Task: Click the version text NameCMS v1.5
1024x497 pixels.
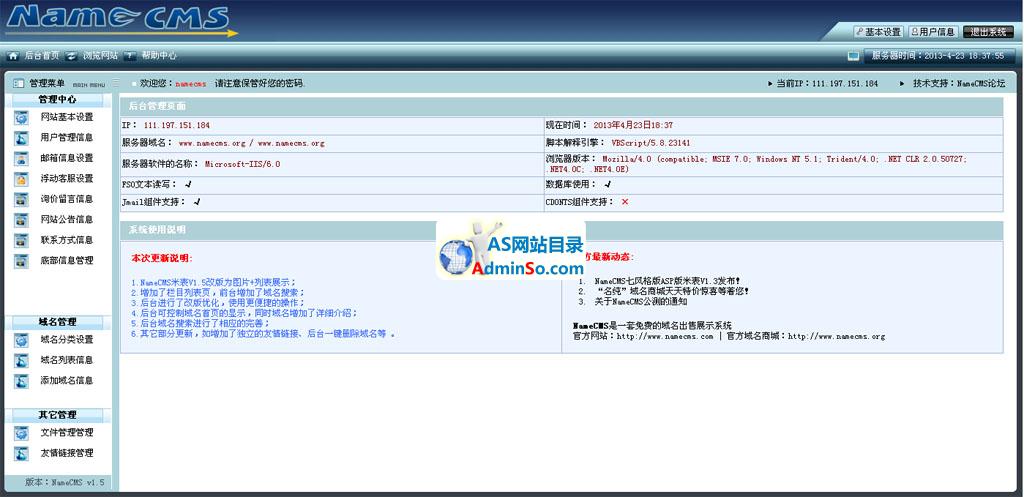Action: (x=78, y=483)
